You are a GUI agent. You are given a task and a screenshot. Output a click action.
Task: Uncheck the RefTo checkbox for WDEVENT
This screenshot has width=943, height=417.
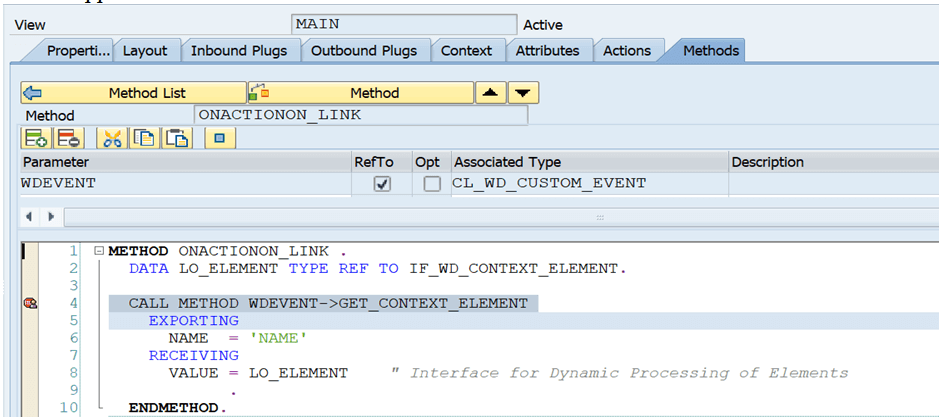coord(382,184)
